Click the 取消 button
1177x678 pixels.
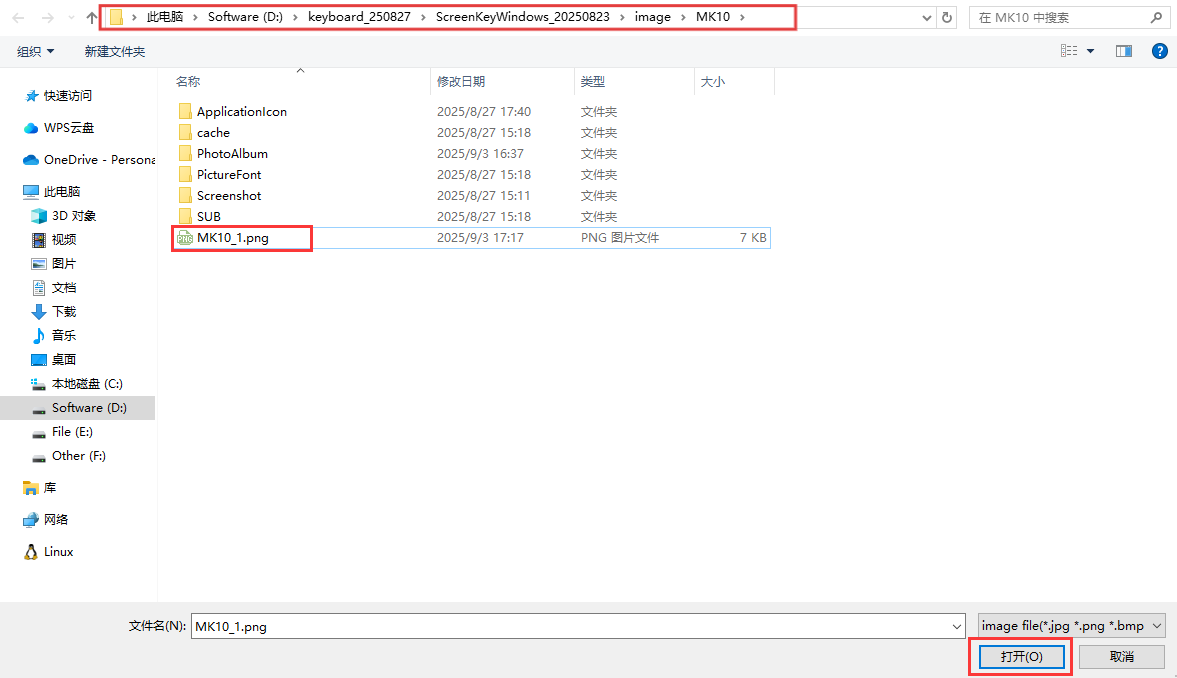click(x=1121, y=657)
